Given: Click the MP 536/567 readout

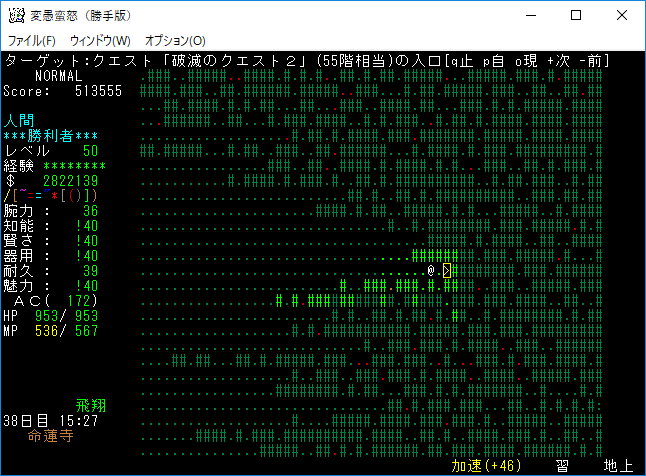Looking at the screenshot, I should (51, 331).
